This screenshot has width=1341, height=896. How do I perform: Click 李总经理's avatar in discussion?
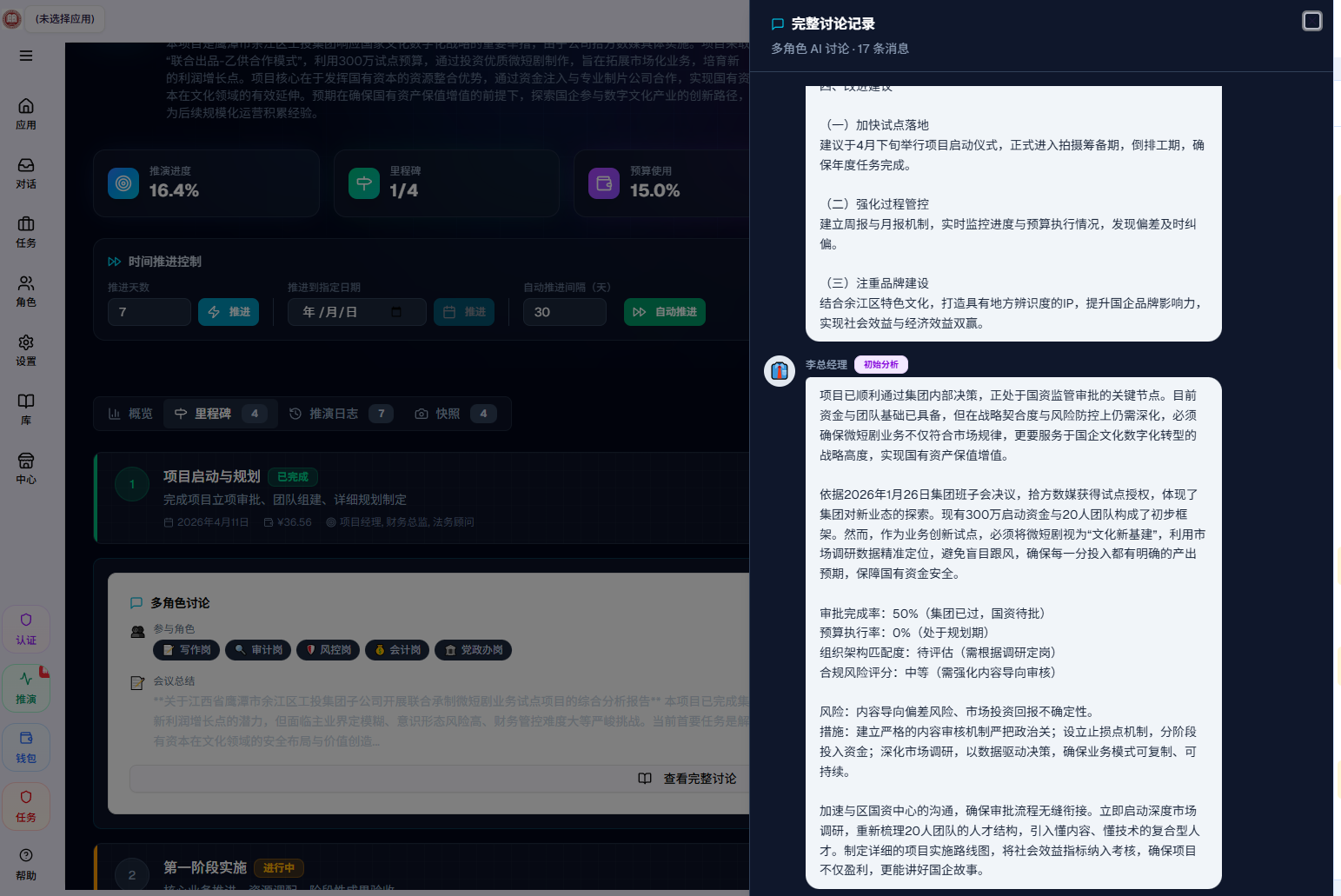pos(780,371)
